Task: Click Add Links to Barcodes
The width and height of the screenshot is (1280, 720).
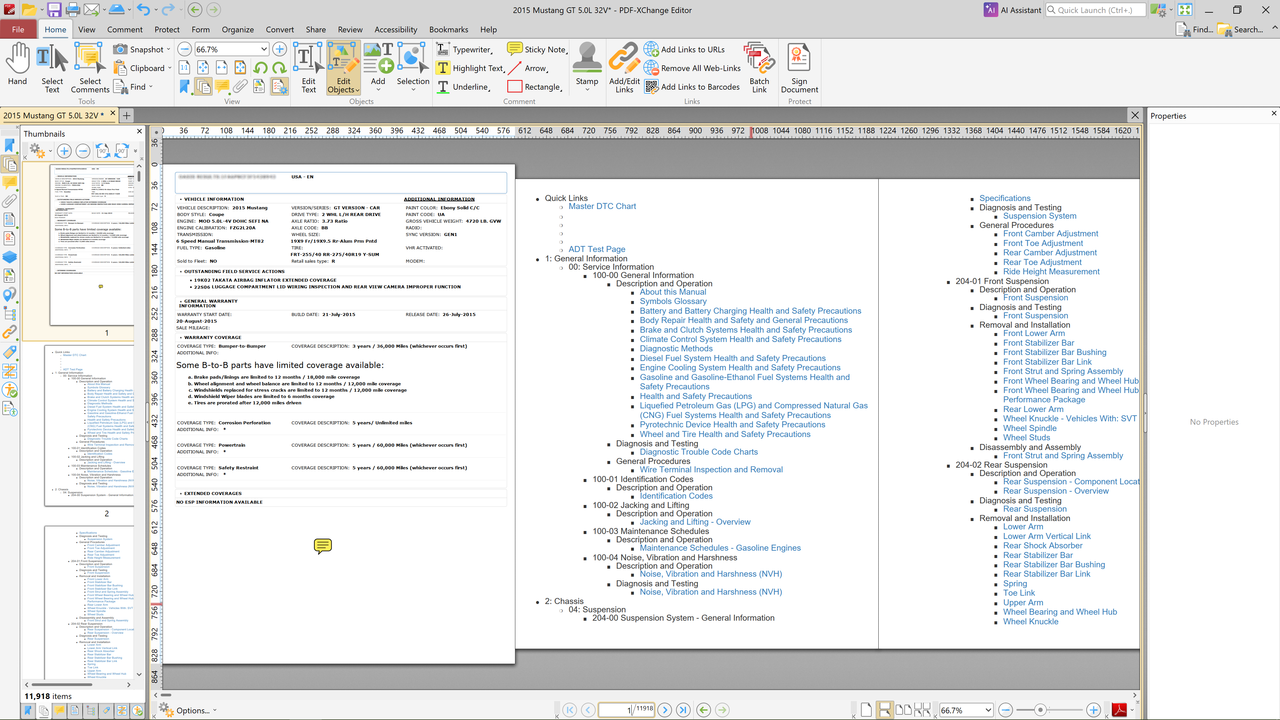Action: [692, 87]
